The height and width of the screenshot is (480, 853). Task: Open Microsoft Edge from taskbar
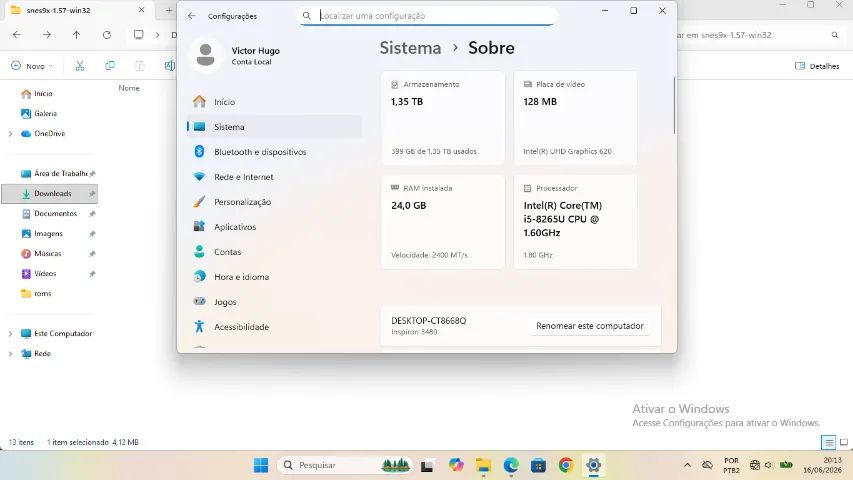point(511,465)
